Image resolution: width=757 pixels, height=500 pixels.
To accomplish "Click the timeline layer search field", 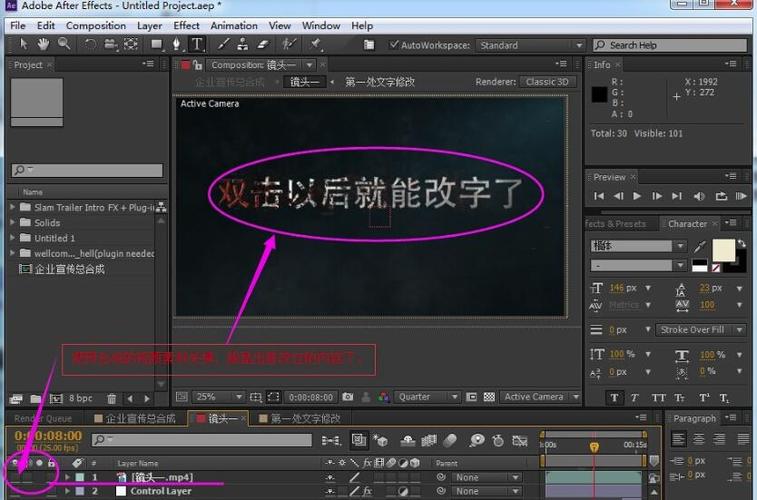I will tap(202, 440).
